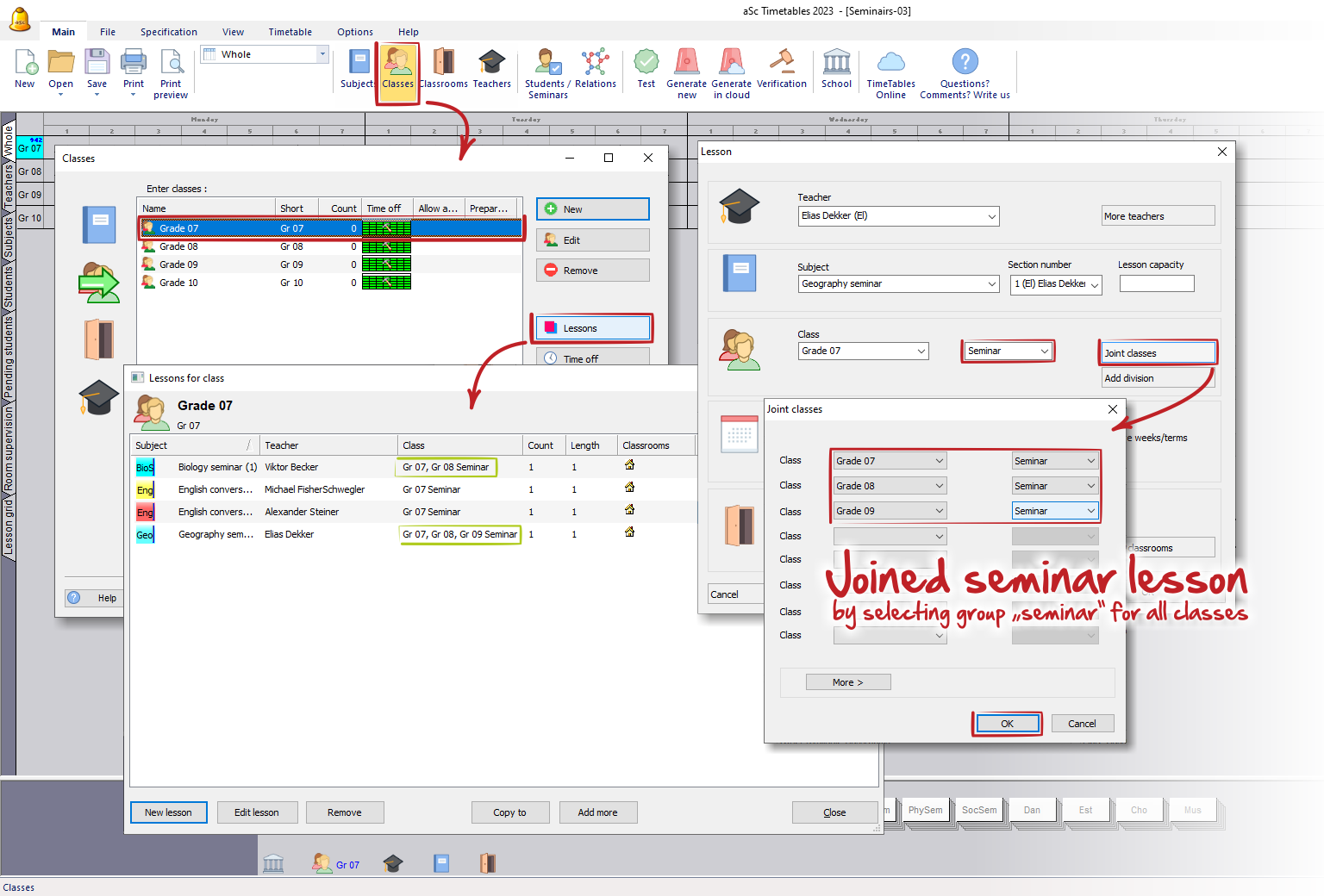
Task: Click Copy to button in Lessons for class
Action: pyautogui.click(x=509, y=812)
